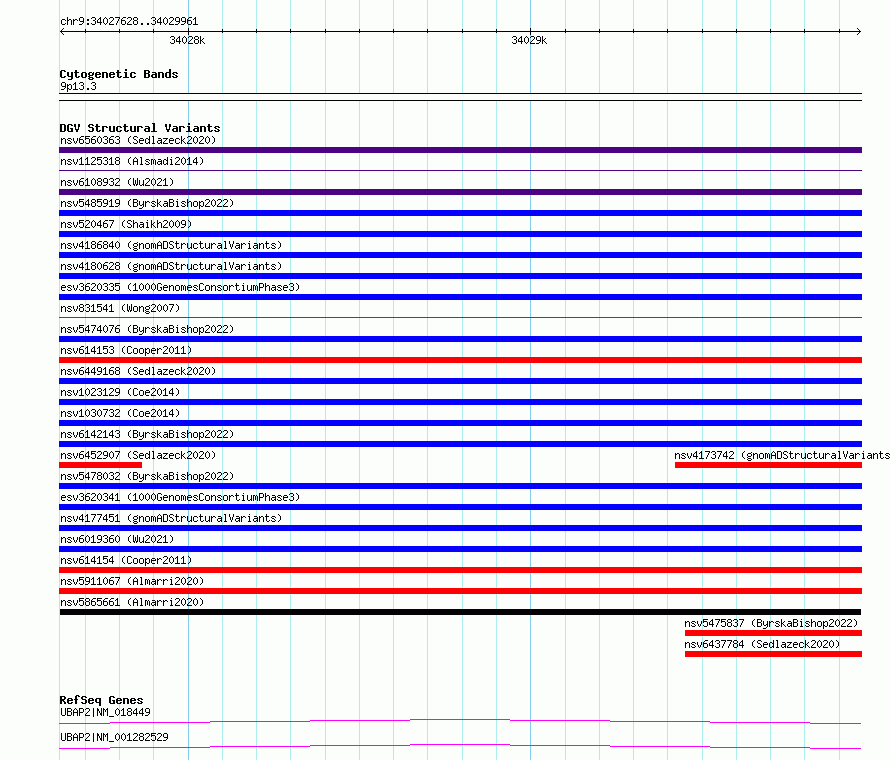Screen dimensions: 890x760
Task: Click the red nsv6437784 variant bar
Action: tap(773, 654)
